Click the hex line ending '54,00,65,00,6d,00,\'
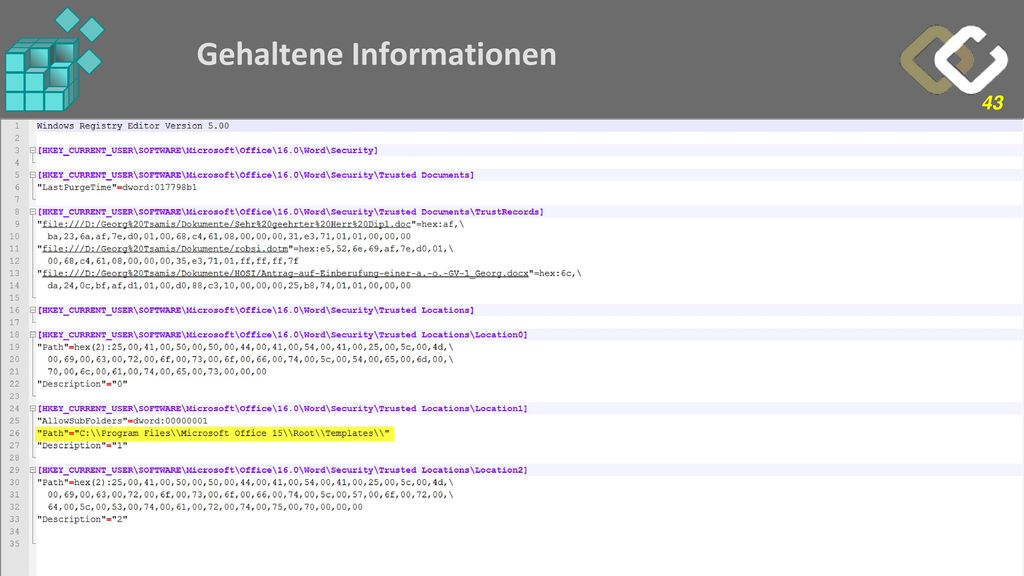 pyautogui.click(x=250, y=359)
